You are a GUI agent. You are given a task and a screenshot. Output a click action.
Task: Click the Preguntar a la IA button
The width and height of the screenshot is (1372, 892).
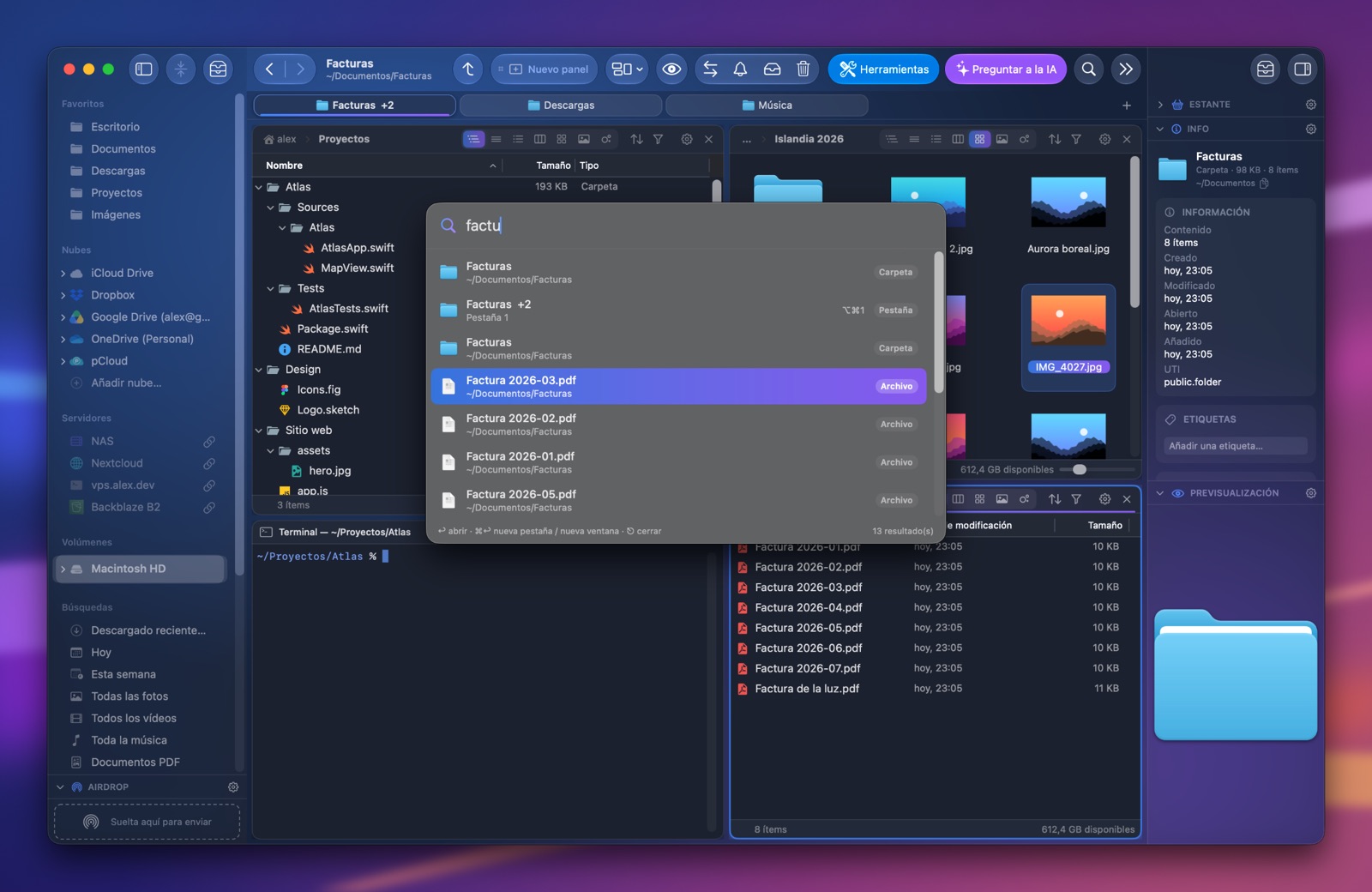pos(1006,69)
